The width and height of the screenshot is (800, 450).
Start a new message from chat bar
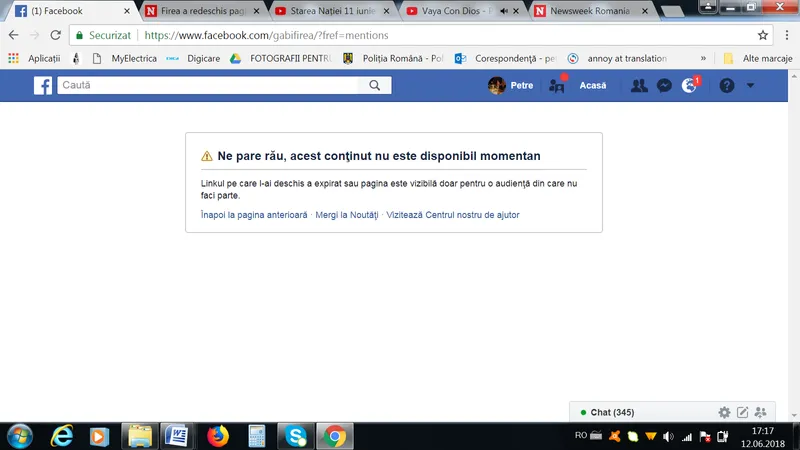742,412
